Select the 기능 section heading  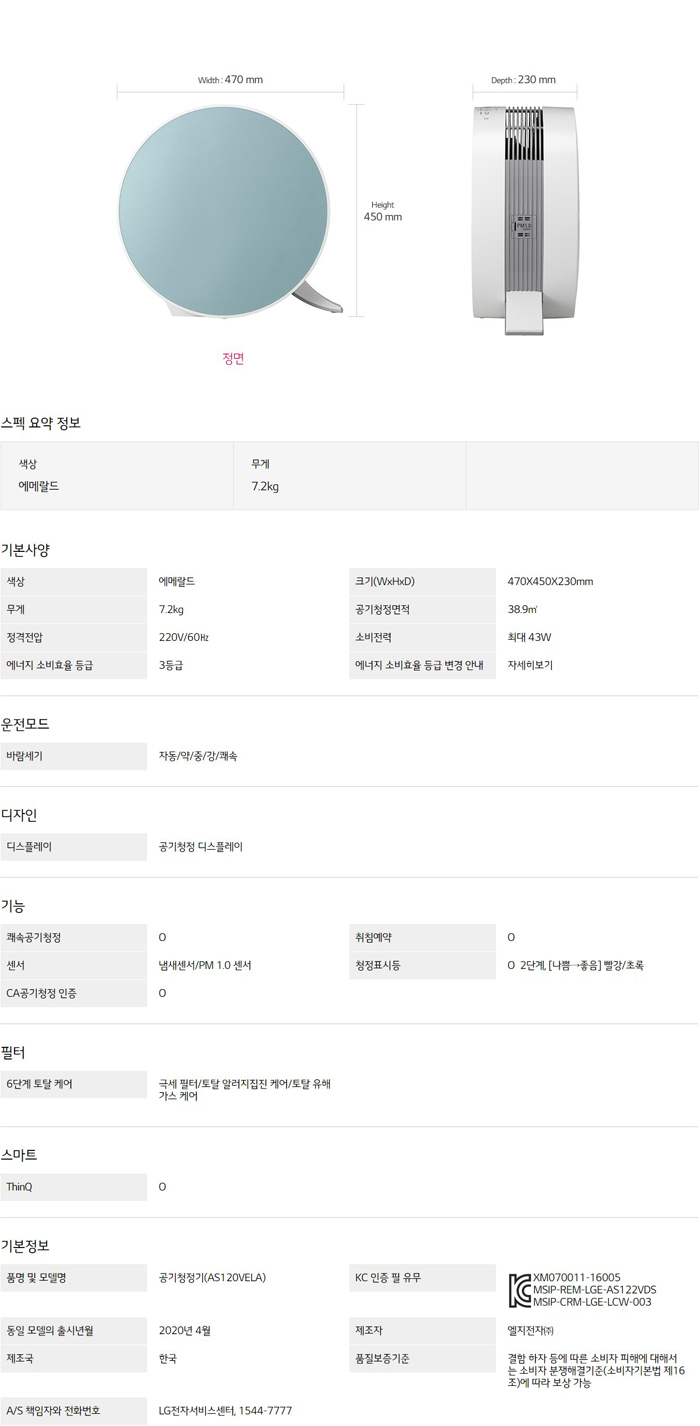coord(14,906)
